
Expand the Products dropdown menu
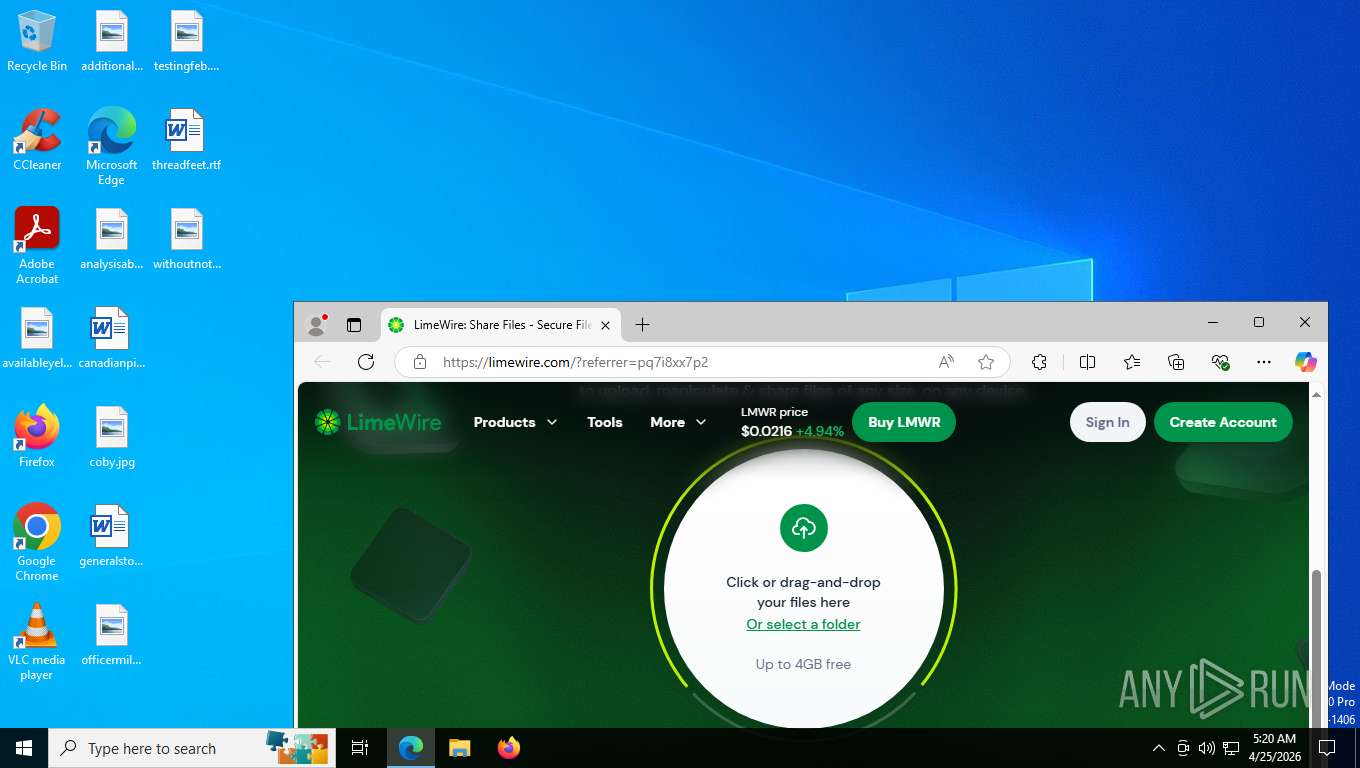515,422
